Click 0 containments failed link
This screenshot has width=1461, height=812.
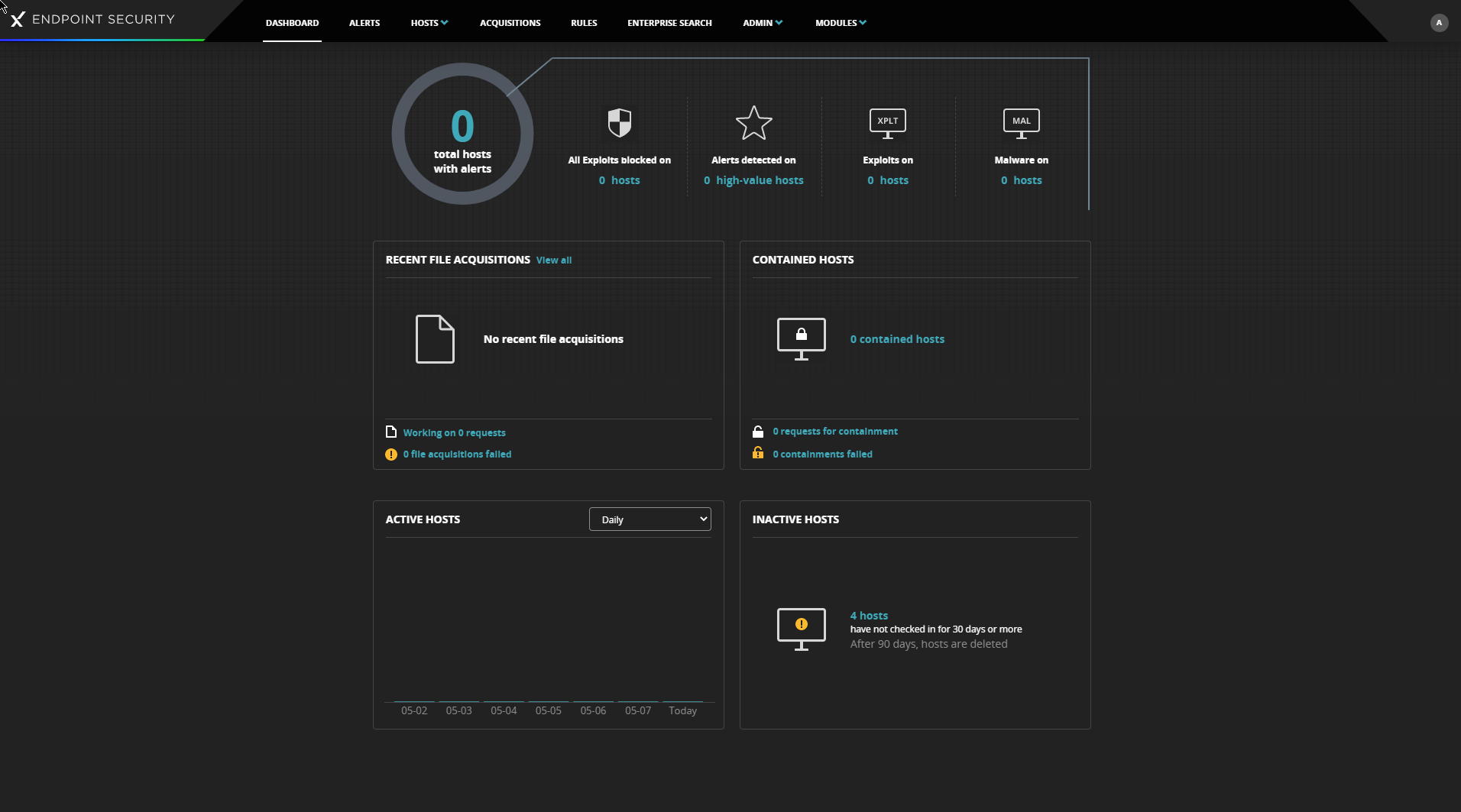click(x=822, y=454)
